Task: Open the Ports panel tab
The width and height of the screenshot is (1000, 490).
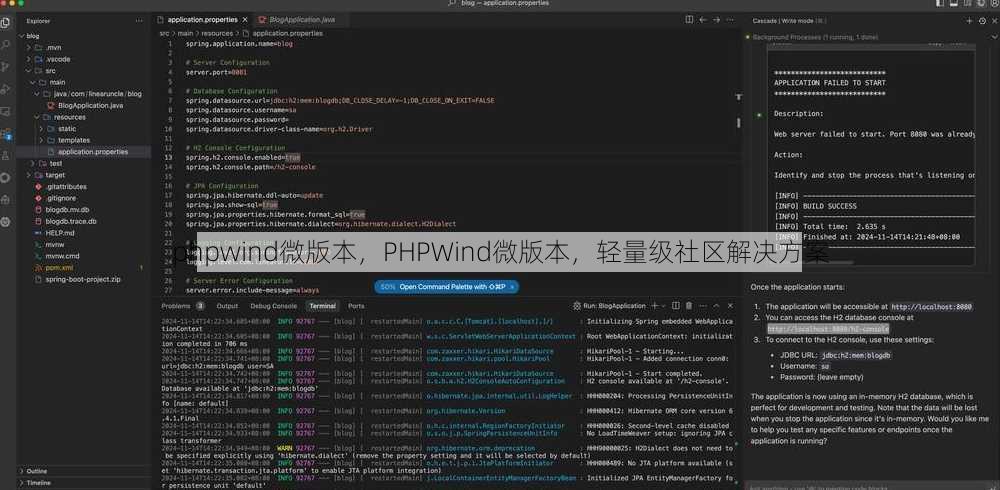Action: tap(356, 306)
